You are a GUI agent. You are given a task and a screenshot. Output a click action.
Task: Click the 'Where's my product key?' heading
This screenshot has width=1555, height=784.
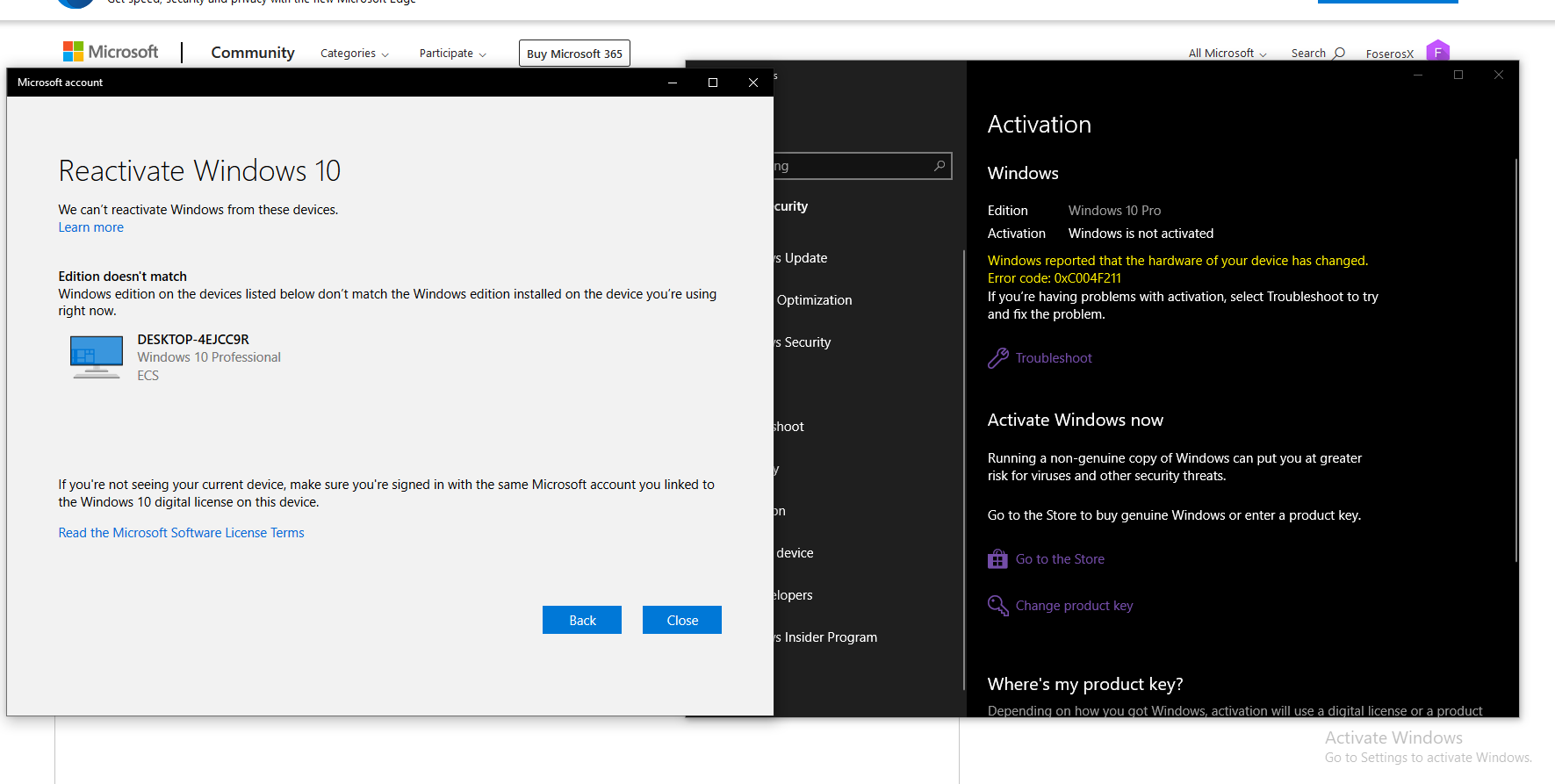(x=1085, y=684)
